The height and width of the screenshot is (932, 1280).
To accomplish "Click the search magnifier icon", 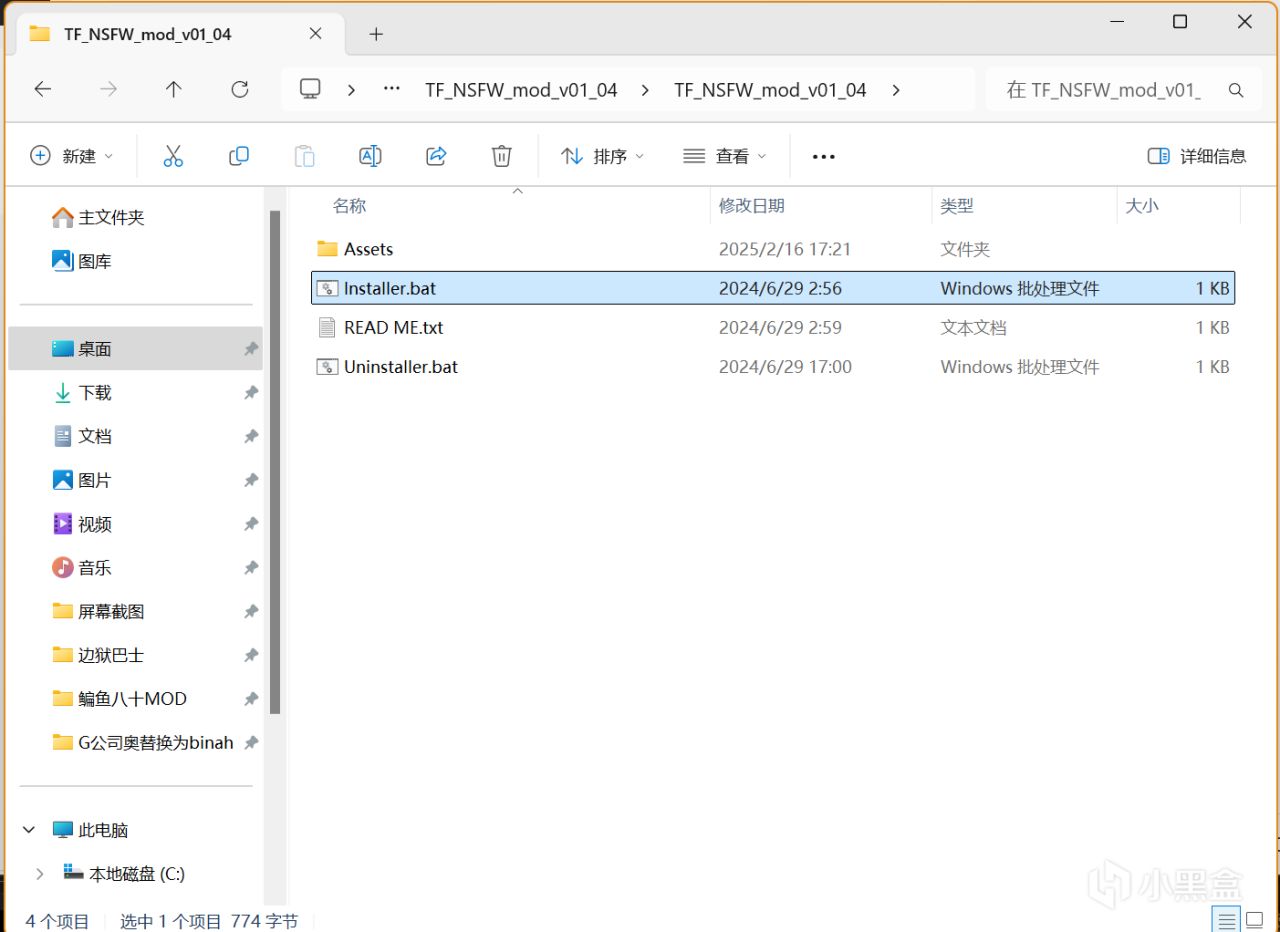I will (x=1236, y=90).
